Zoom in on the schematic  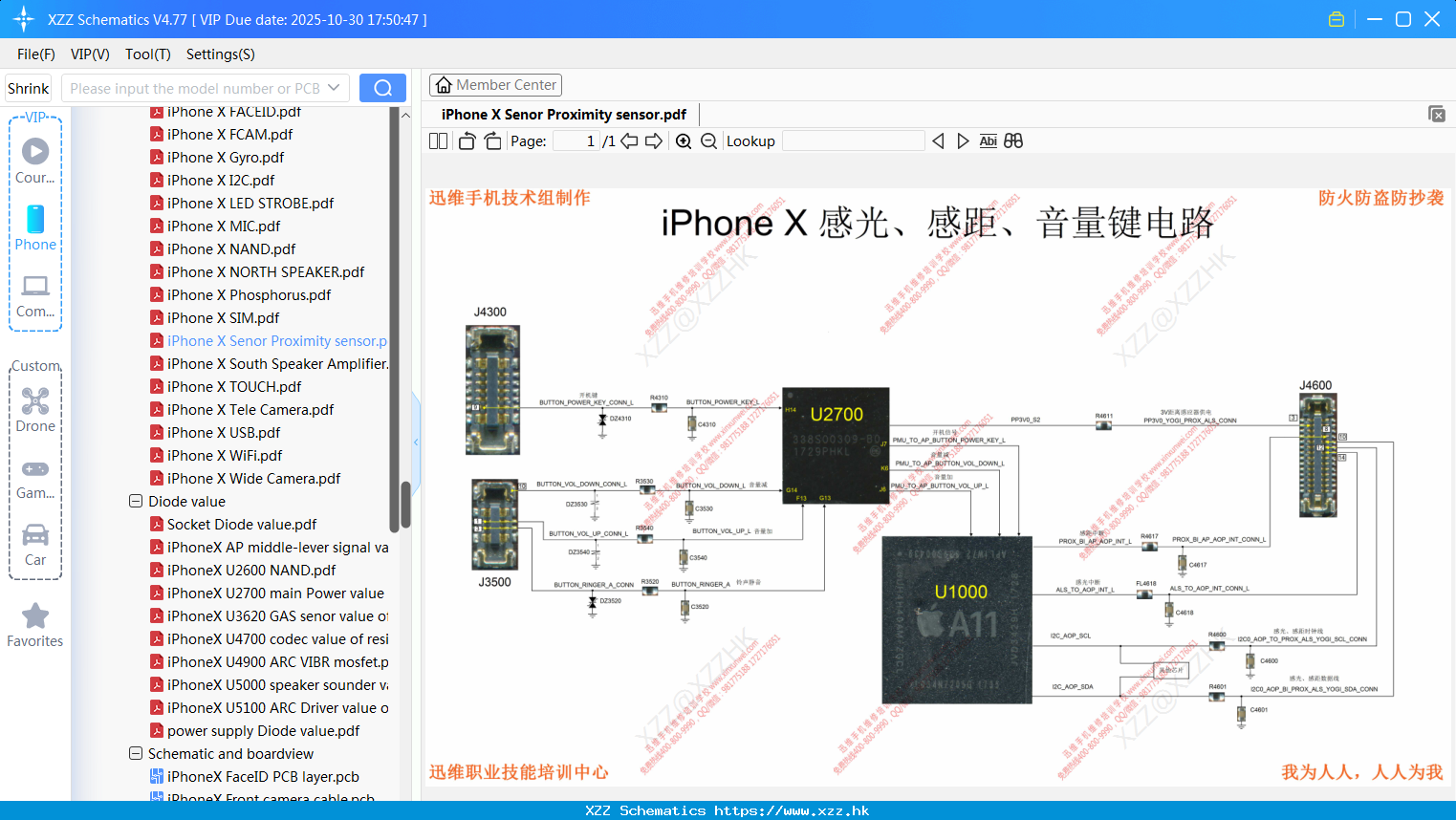(x=684, y=141)
